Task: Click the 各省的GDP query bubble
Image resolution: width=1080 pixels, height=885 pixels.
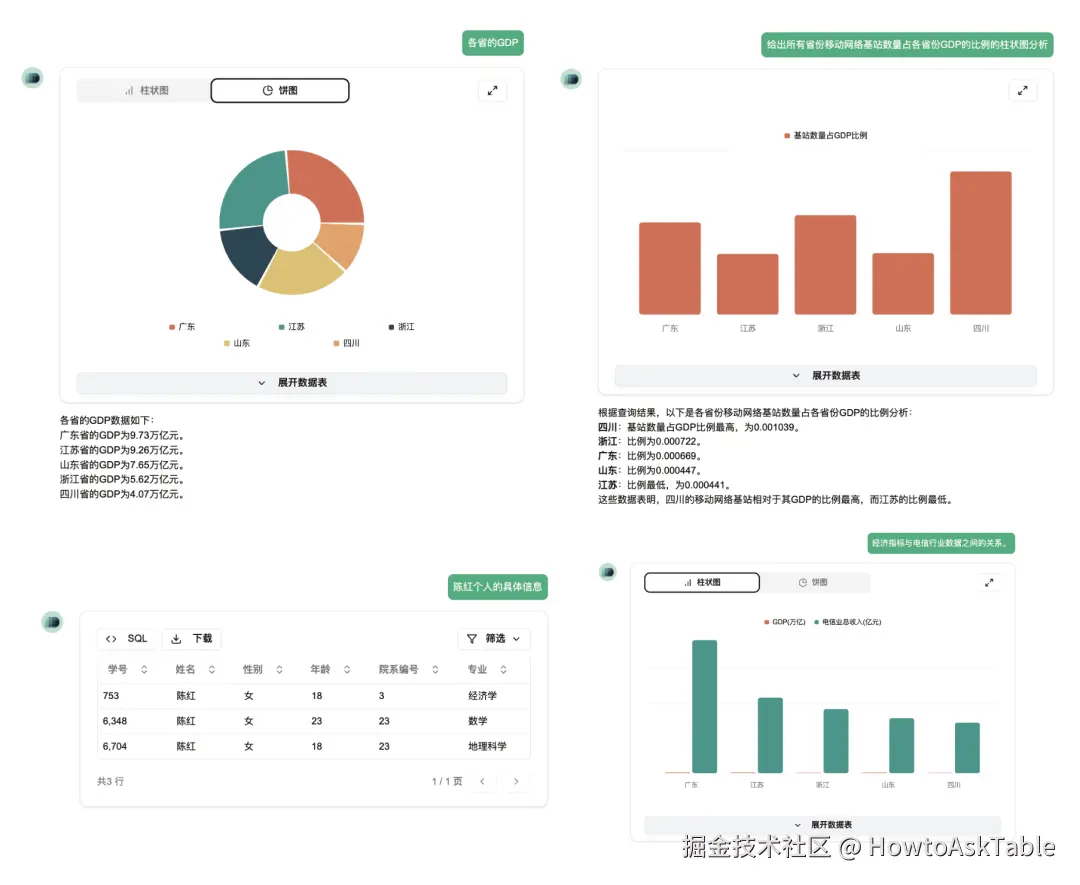Action: tap(492, 43)
